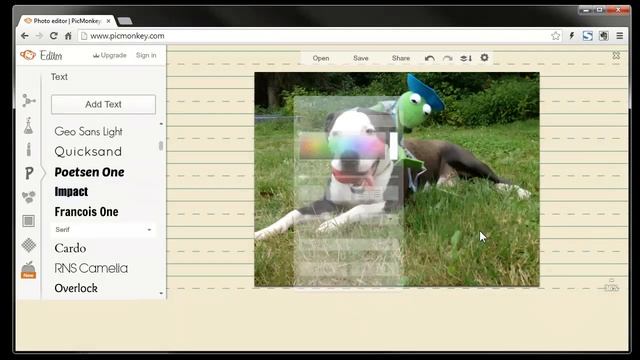Viewport: 640px width, 360px height.
Task: Click the browser home icon
Action: click(x=68, y=36)
